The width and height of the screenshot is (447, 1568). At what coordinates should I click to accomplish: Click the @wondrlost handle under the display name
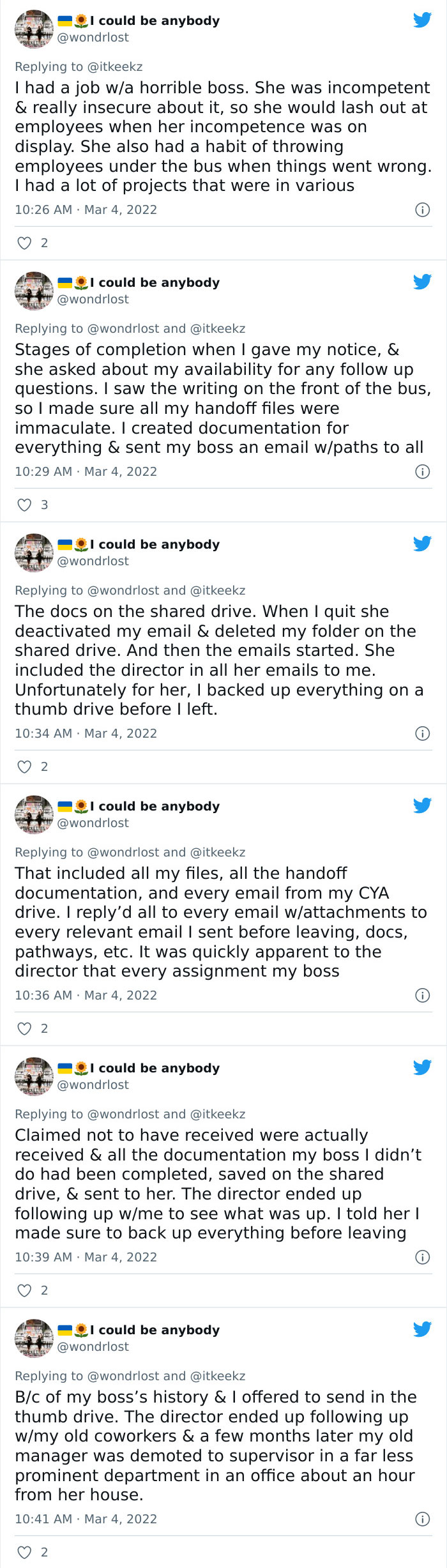click(93, 38)
